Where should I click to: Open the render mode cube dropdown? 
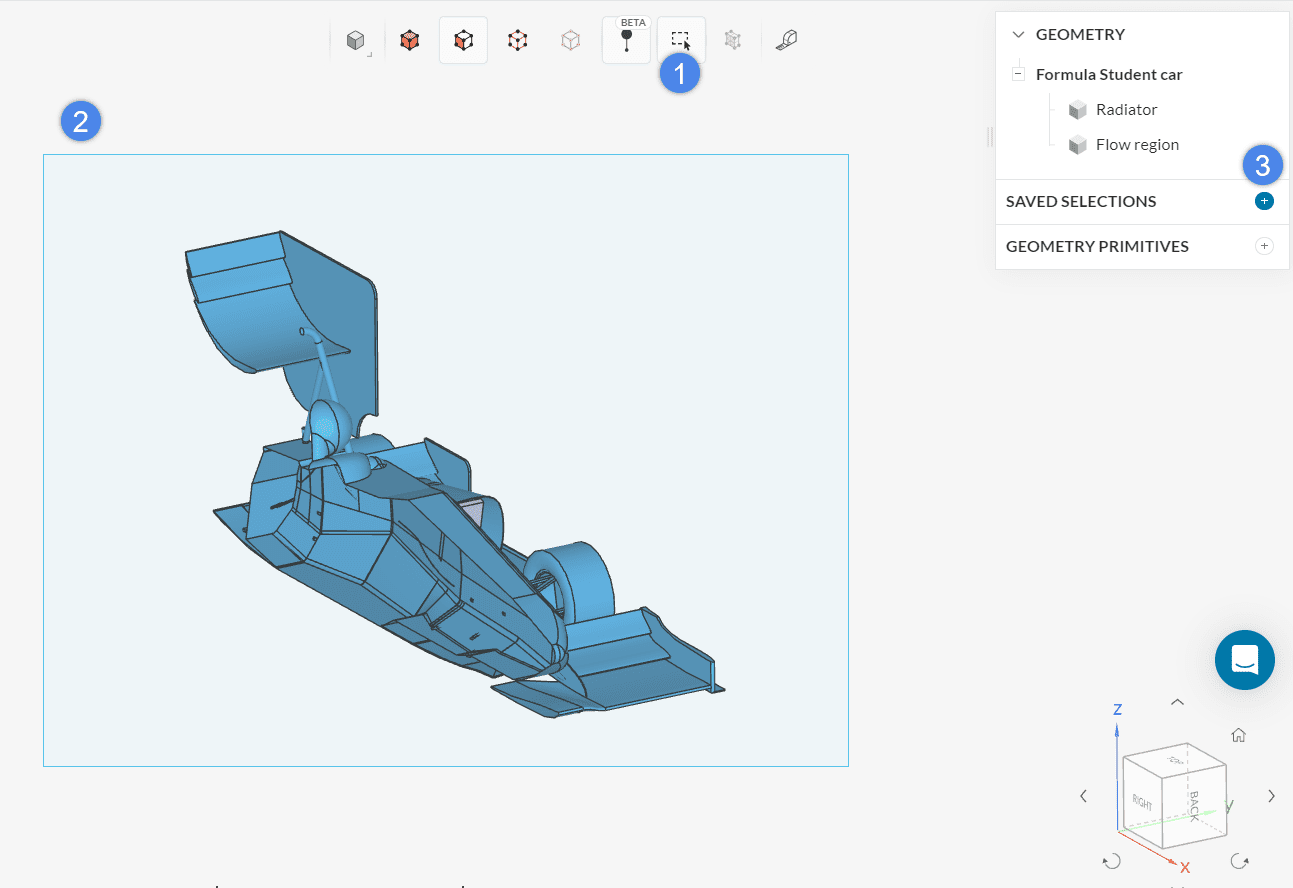point(356,41)
